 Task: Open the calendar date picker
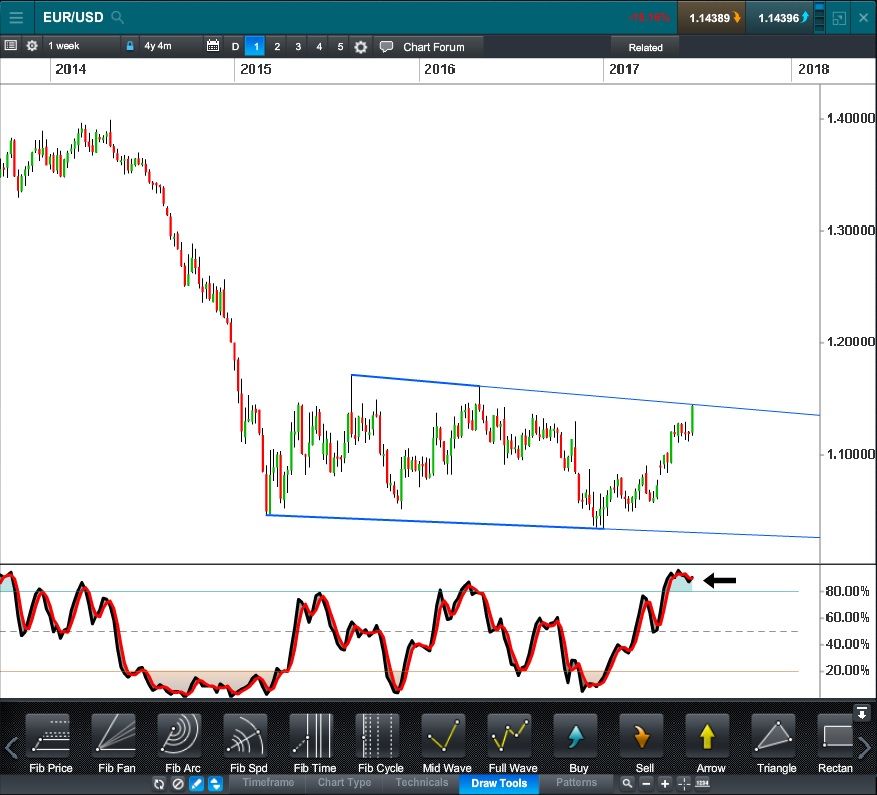213,46
